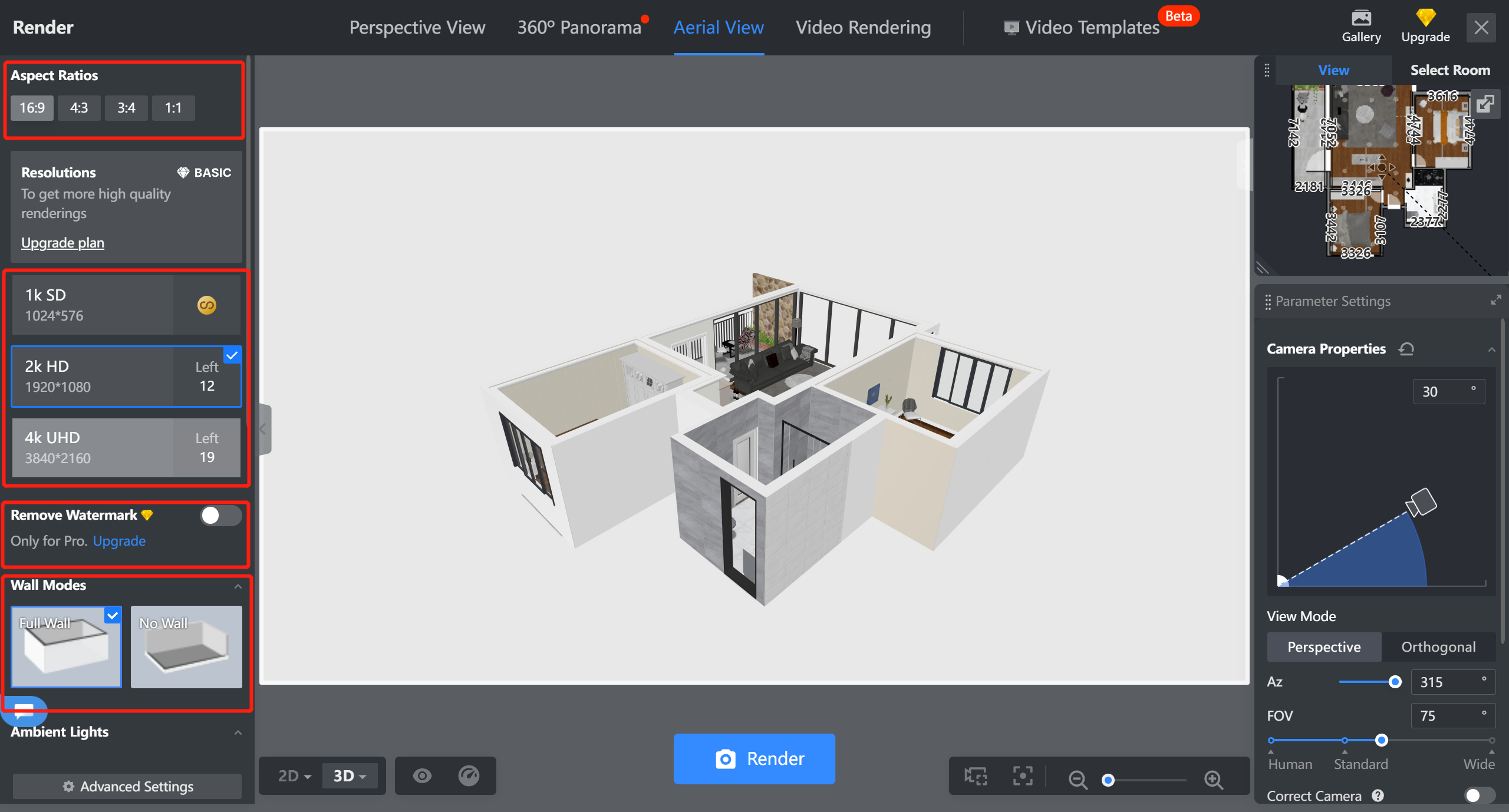Click the zoom out magnifier icon

(1078, 780)
